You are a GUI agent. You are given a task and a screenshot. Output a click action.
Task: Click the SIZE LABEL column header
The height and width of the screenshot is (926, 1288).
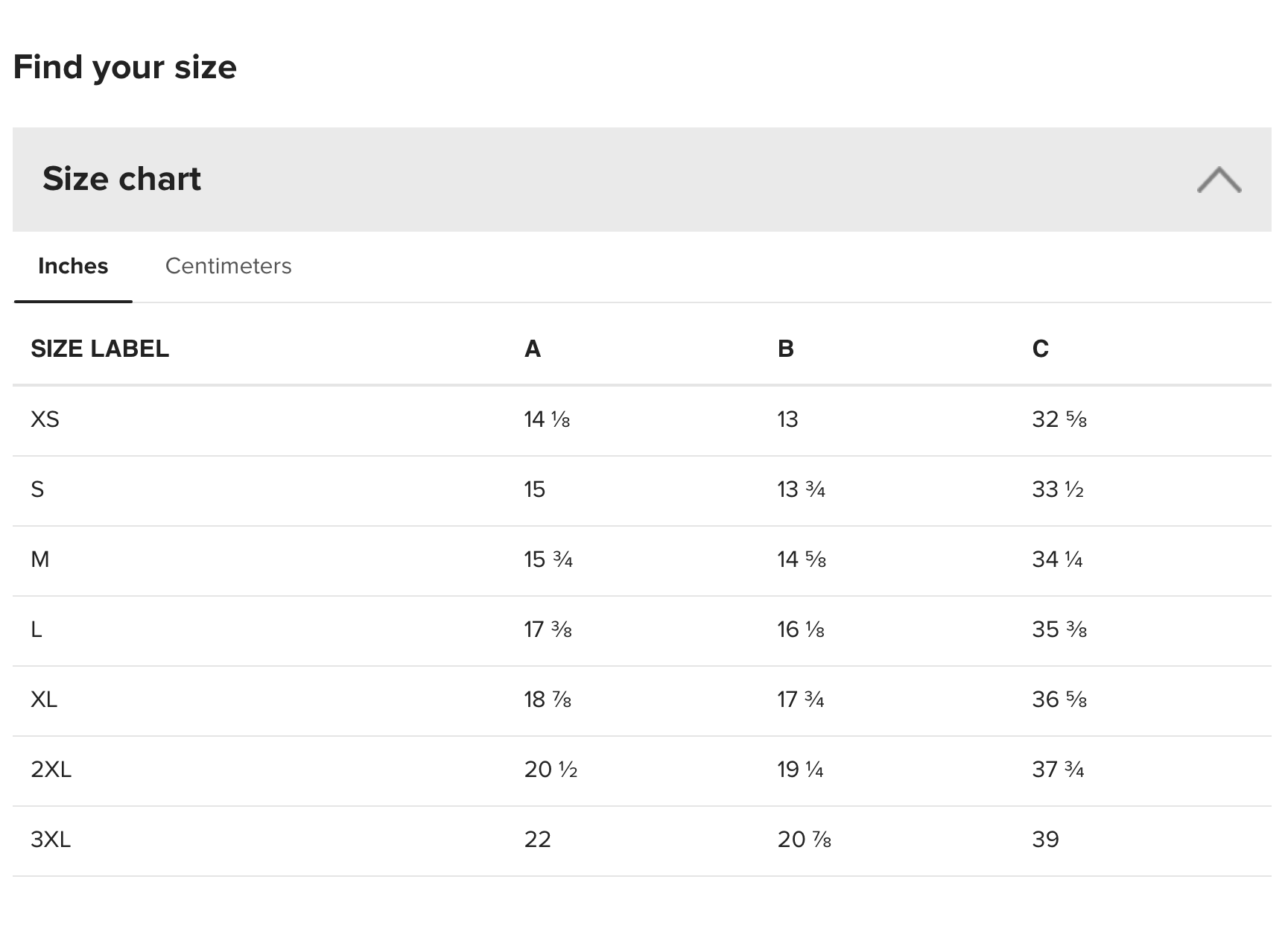pyautogui.click(x=100, y=349)
